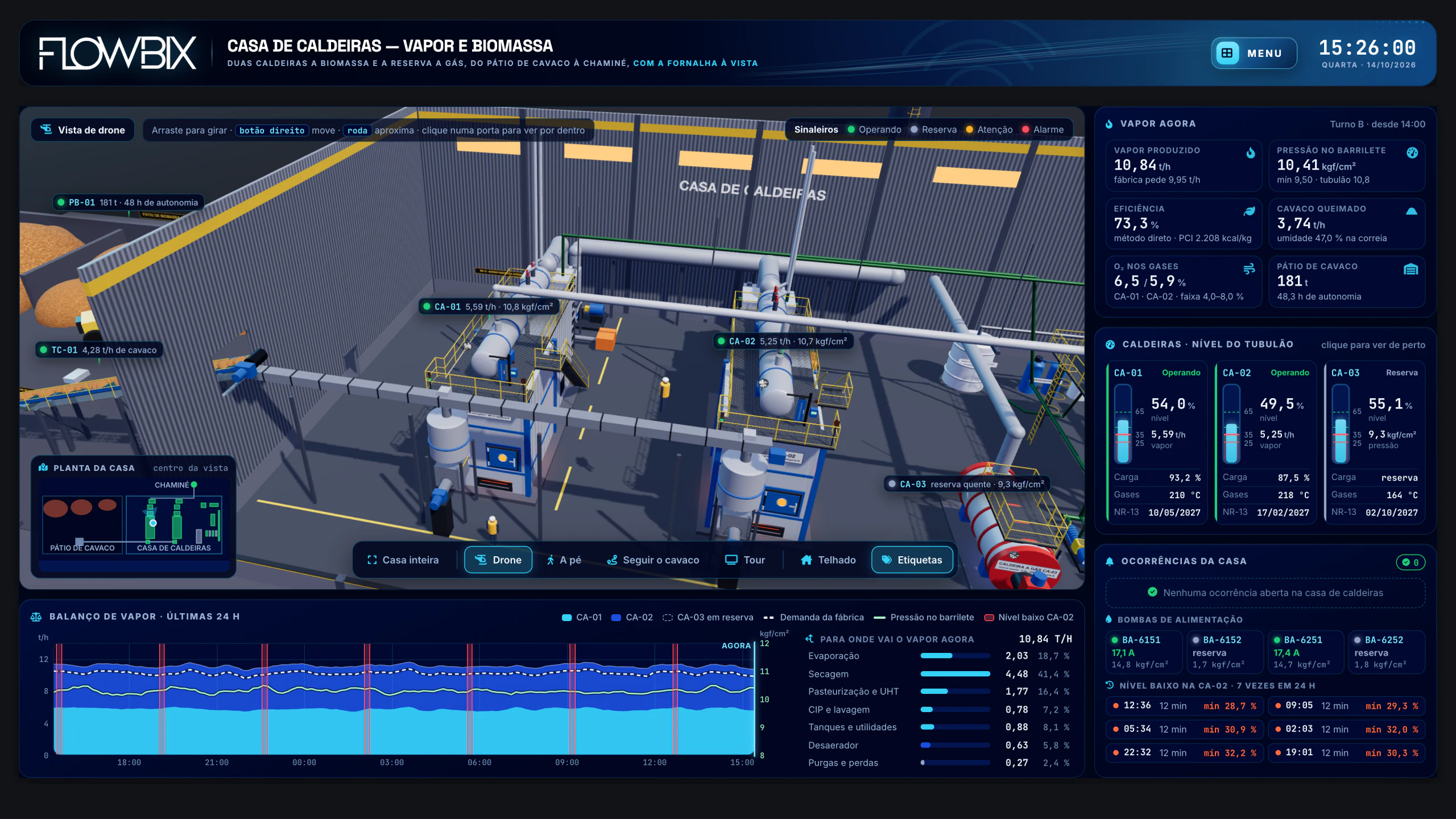Click the history icon beside Nível Baixo na CA-02
Screen dimensions: 1456x819
1110,685
